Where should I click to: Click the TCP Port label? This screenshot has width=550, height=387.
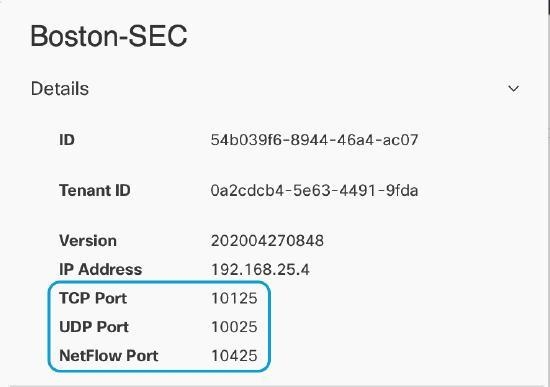point(93,298)
